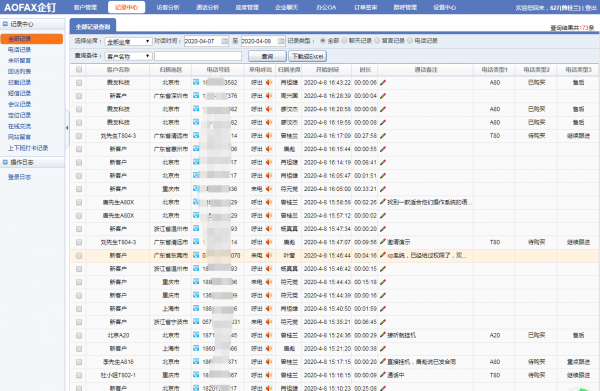Screen dimensions: 600x391
Task: Play the recording for the 16:19:58 call
Action: click(x=269, y=122)
